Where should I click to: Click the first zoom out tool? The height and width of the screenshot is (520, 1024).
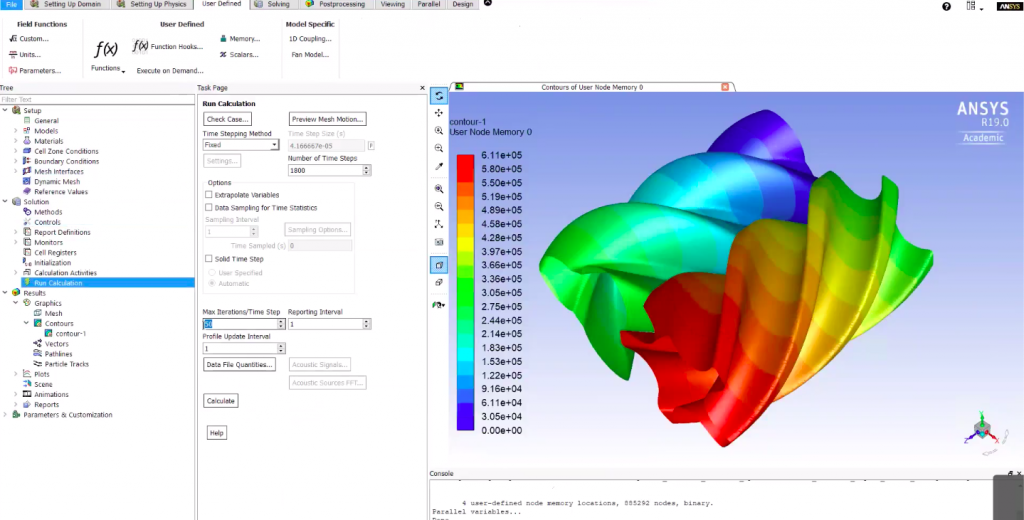tap(439, 148)
